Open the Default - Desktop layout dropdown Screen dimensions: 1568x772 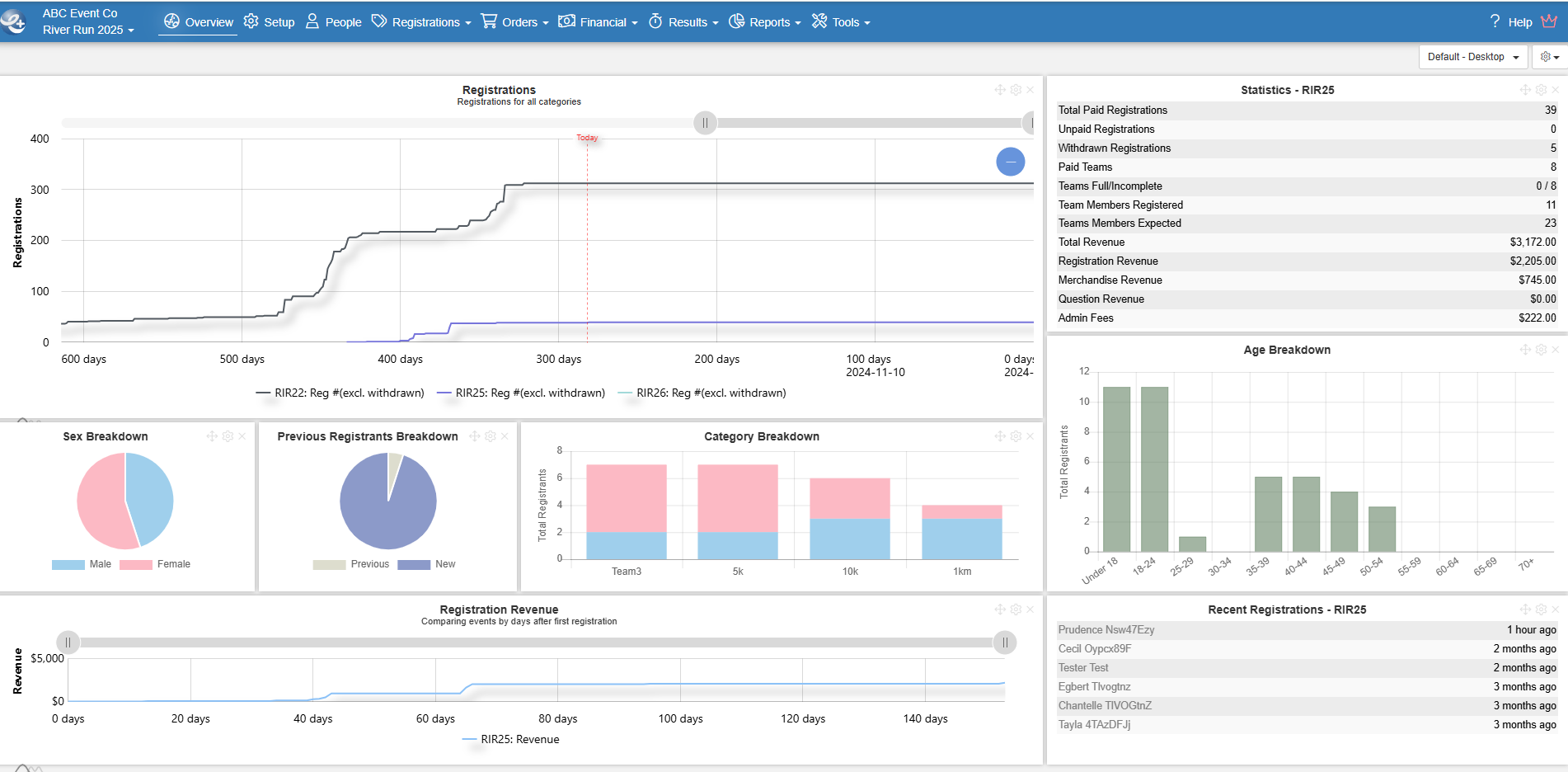point(1472,57)
